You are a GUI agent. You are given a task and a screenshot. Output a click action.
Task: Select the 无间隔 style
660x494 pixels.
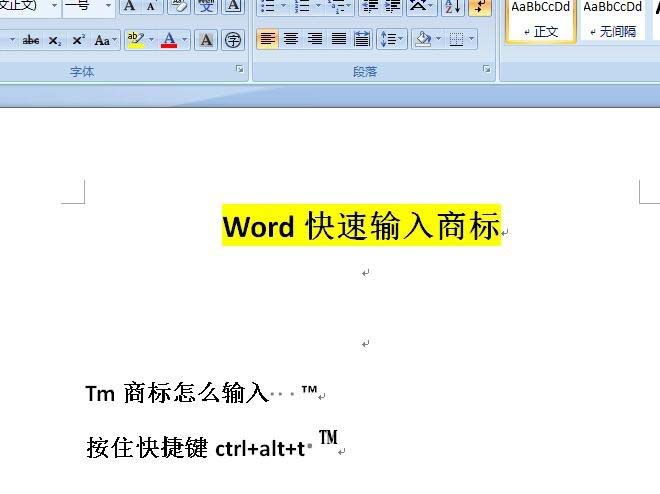(x=612, y=20)
